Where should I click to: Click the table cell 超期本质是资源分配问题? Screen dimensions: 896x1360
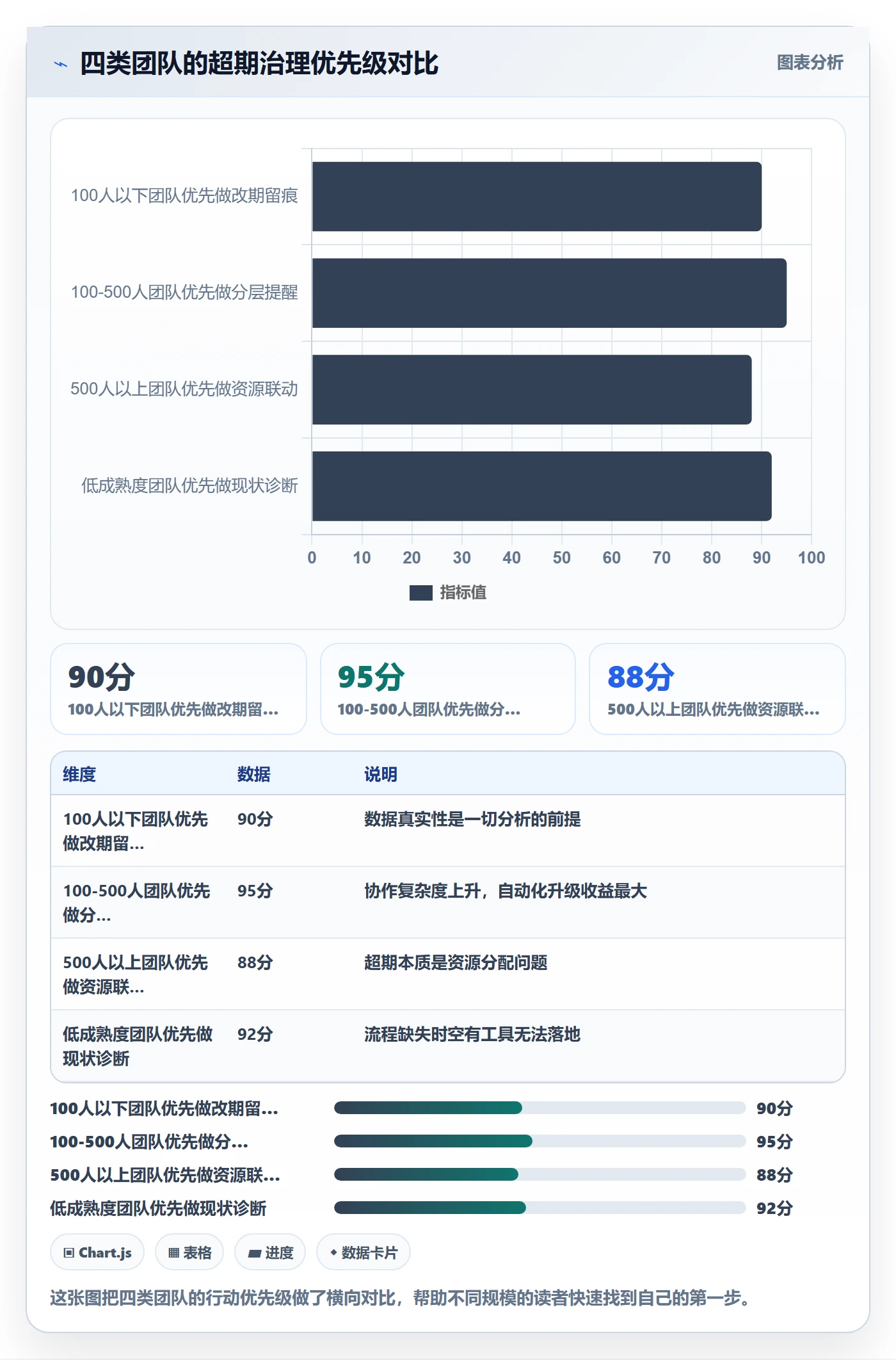click(x=456, y=962)
